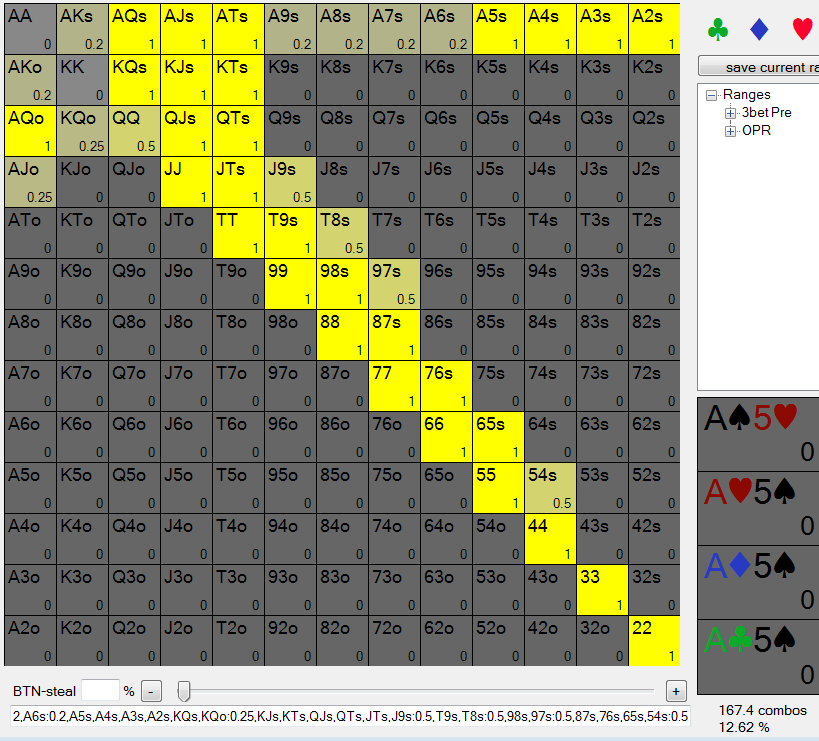Click the 76s hand cell
Screen dimensions: 819x741
click(447, 386)
